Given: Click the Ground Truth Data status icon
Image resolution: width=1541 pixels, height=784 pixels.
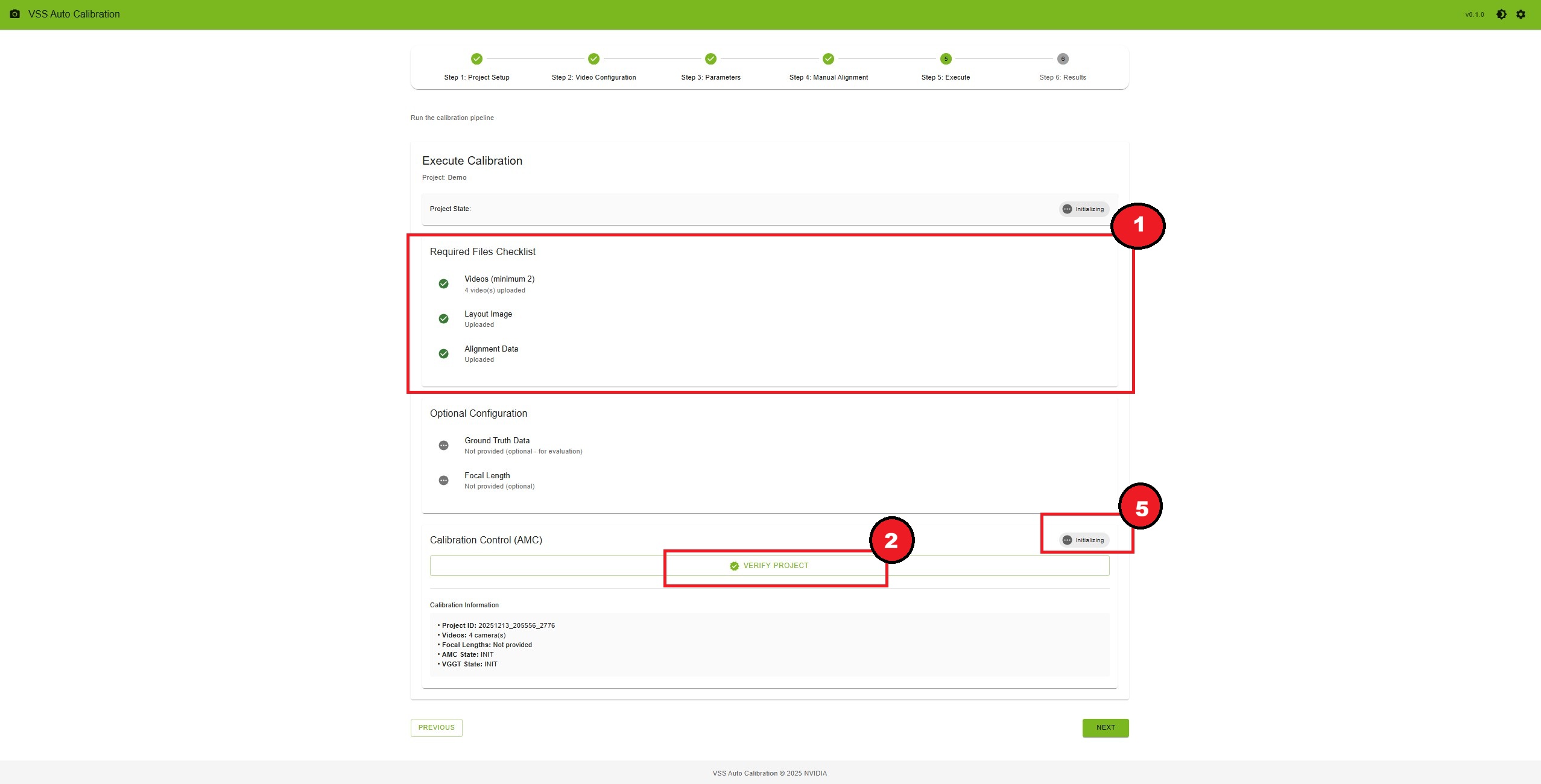Looking at the screenshot, I should coord(445,445).
